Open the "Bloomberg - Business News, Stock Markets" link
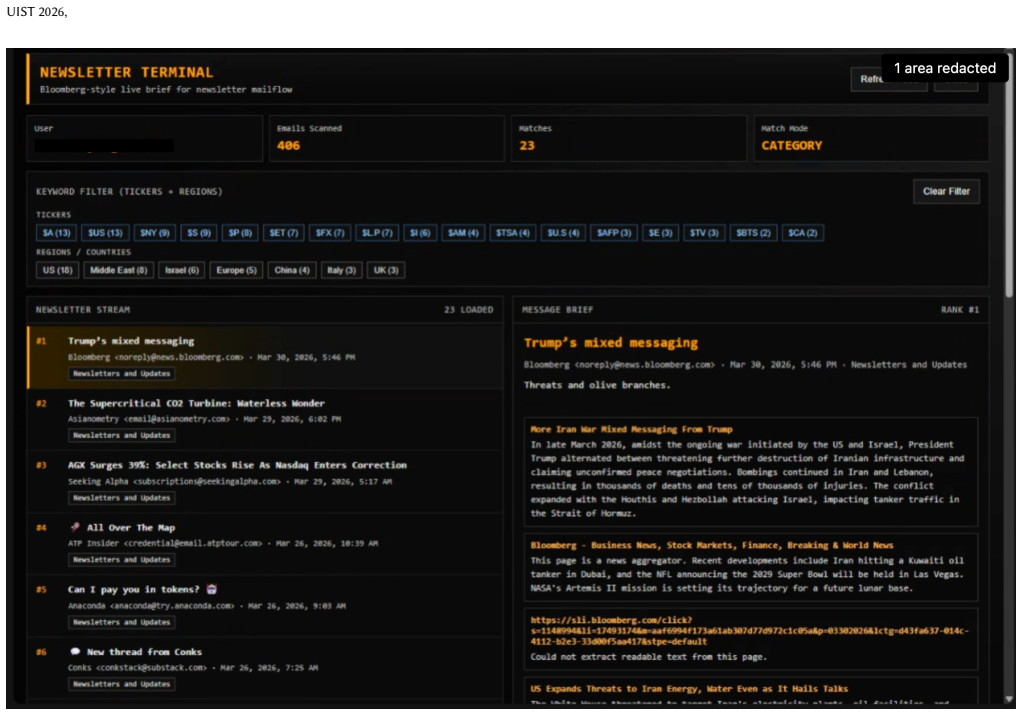 [712, 546]
